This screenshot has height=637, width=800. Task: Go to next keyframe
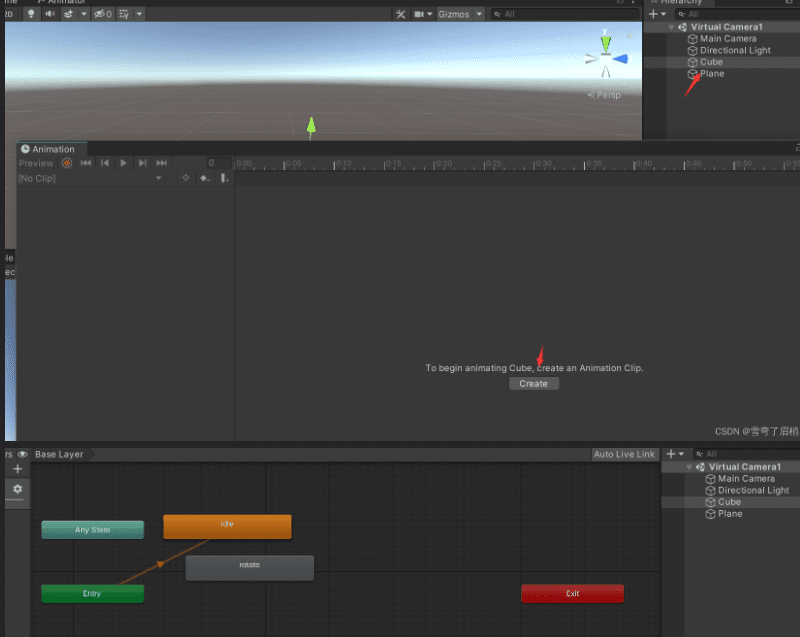pyautogui.click(x=142, y=163)
